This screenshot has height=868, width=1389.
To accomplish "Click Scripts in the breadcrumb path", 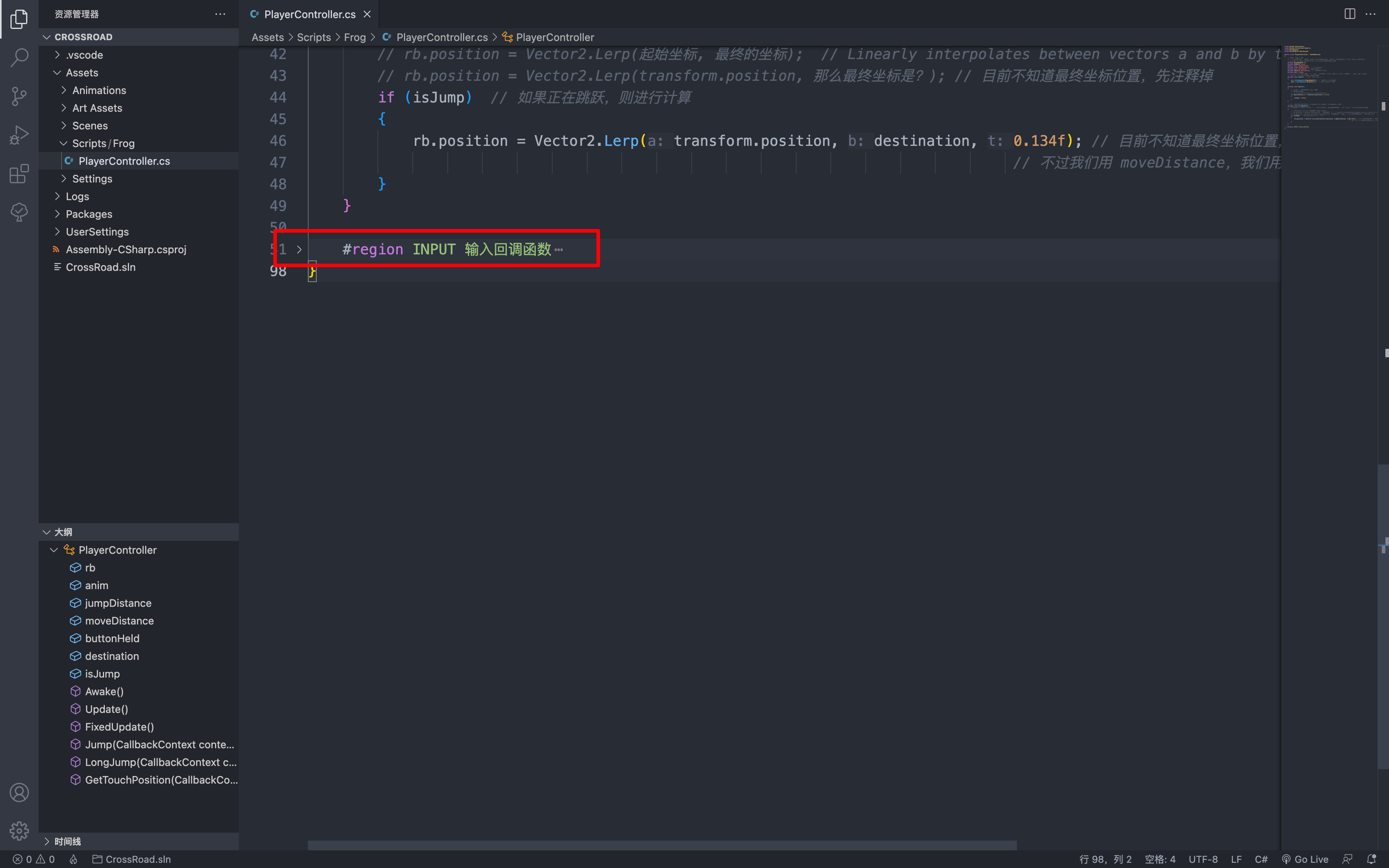I will tap(314, 37).
